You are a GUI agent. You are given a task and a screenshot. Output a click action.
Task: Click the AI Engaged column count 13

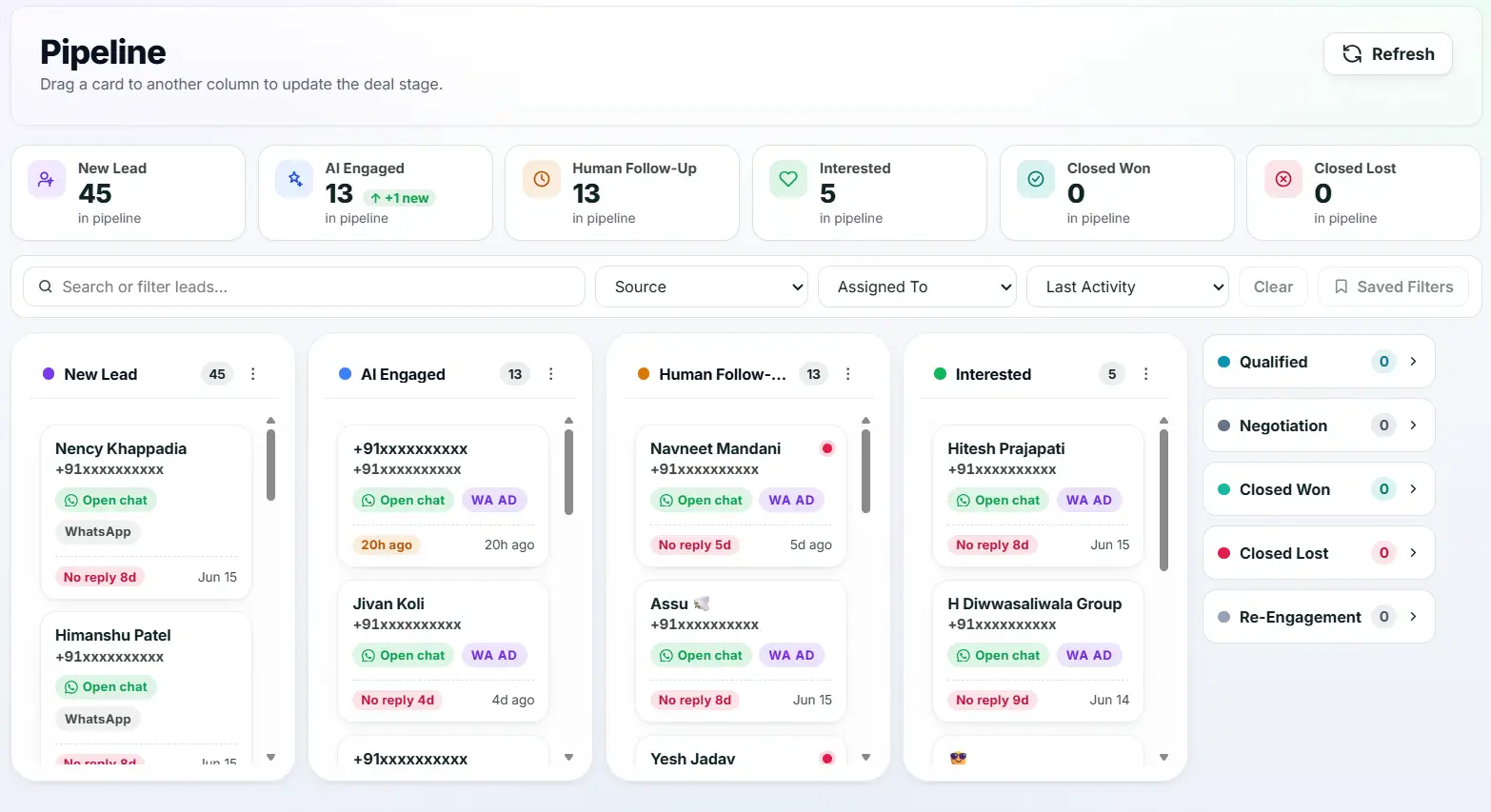[x=515, y=374]
